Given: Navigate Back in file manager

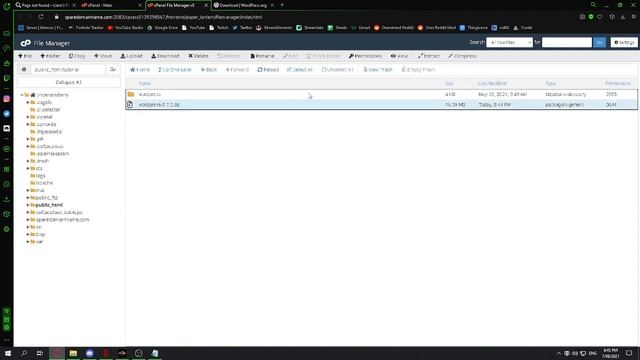Looking at the screenshot, I should (x=209, y=70).
